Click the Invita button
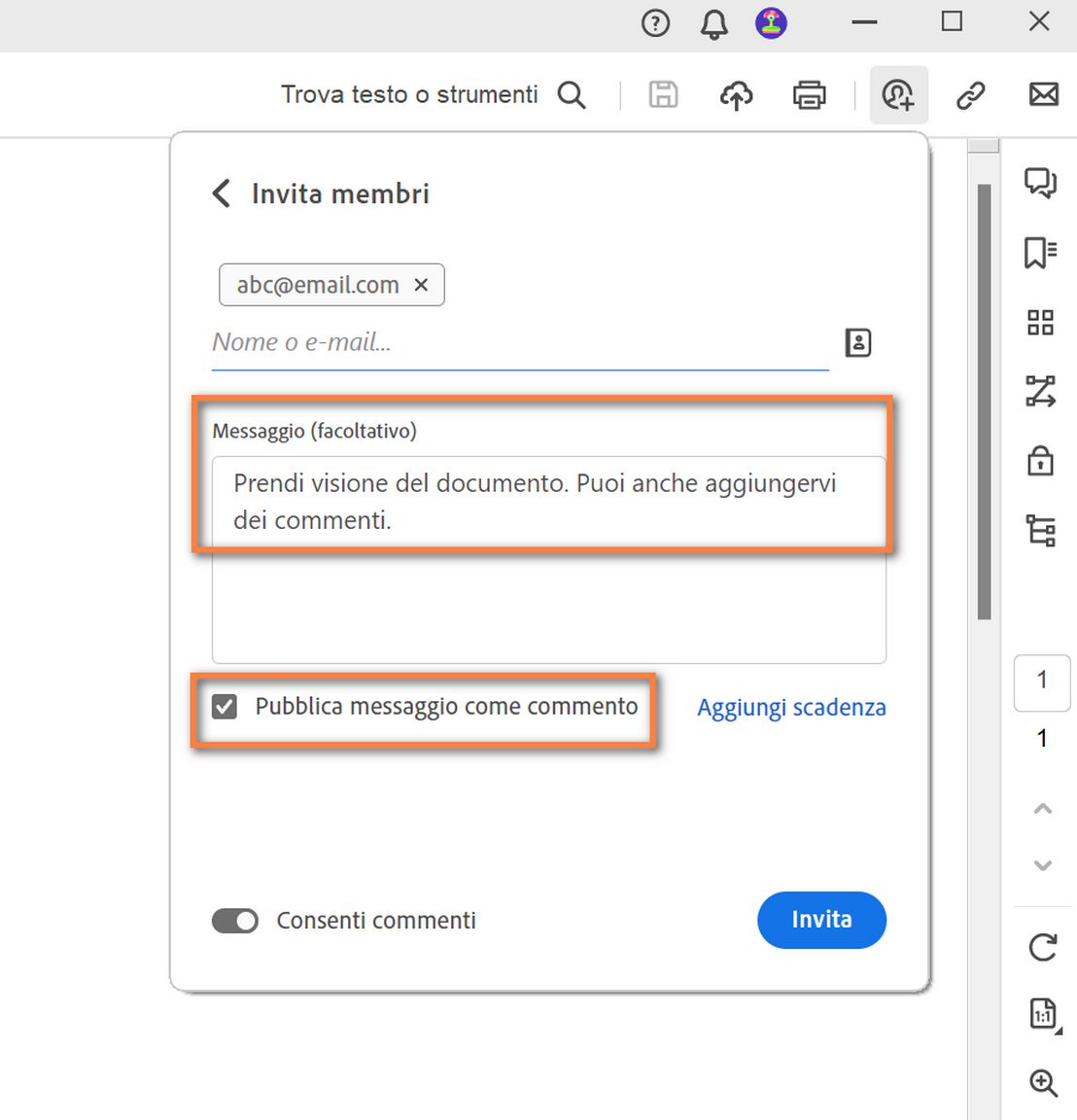 pyautogui.click(x=821, y=920)
